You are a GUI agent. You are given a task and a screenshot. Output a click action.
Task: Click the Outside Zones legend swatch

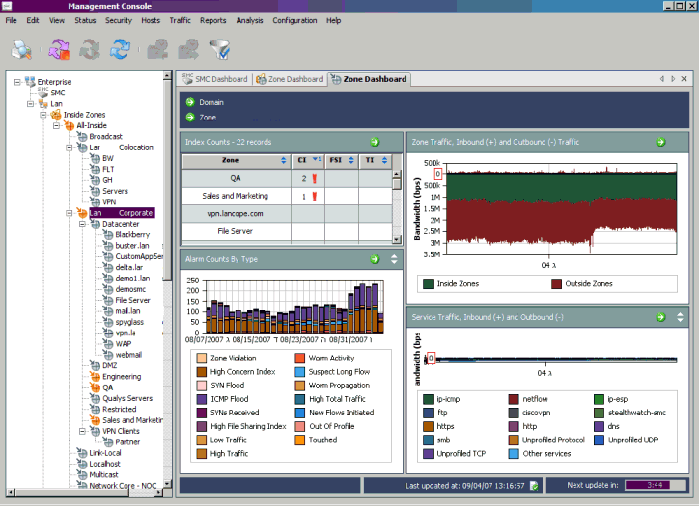[x=556, y=284]
